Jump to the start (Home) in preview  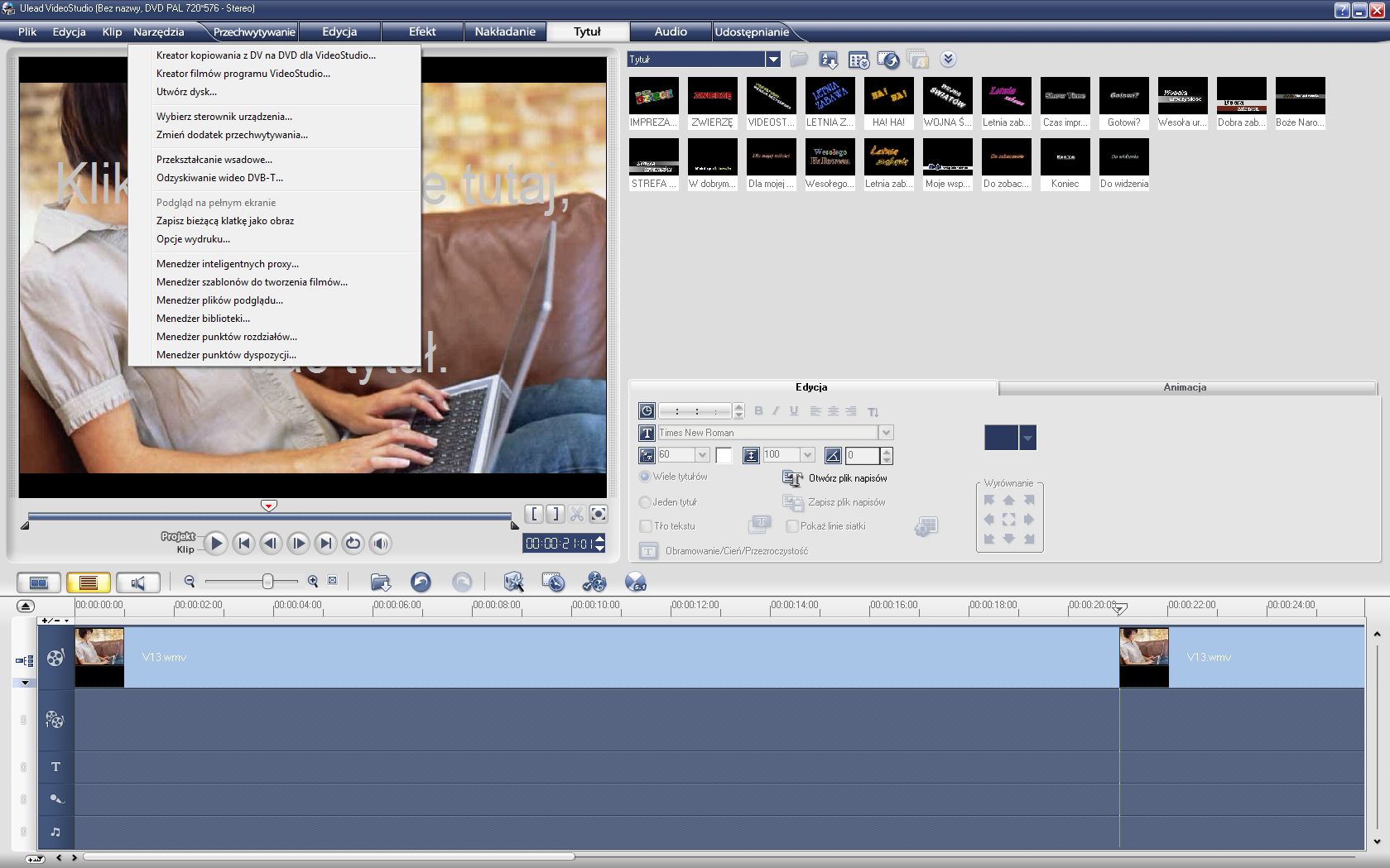(x=243, y=543)
